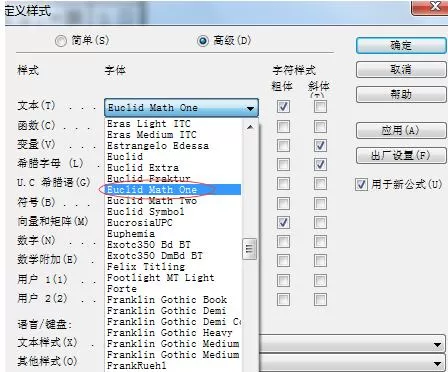Image resolution: width=448 pixels, height=372 pixels.
Task: Select the Euclid Symbol font
Action: tap(173, 212)
